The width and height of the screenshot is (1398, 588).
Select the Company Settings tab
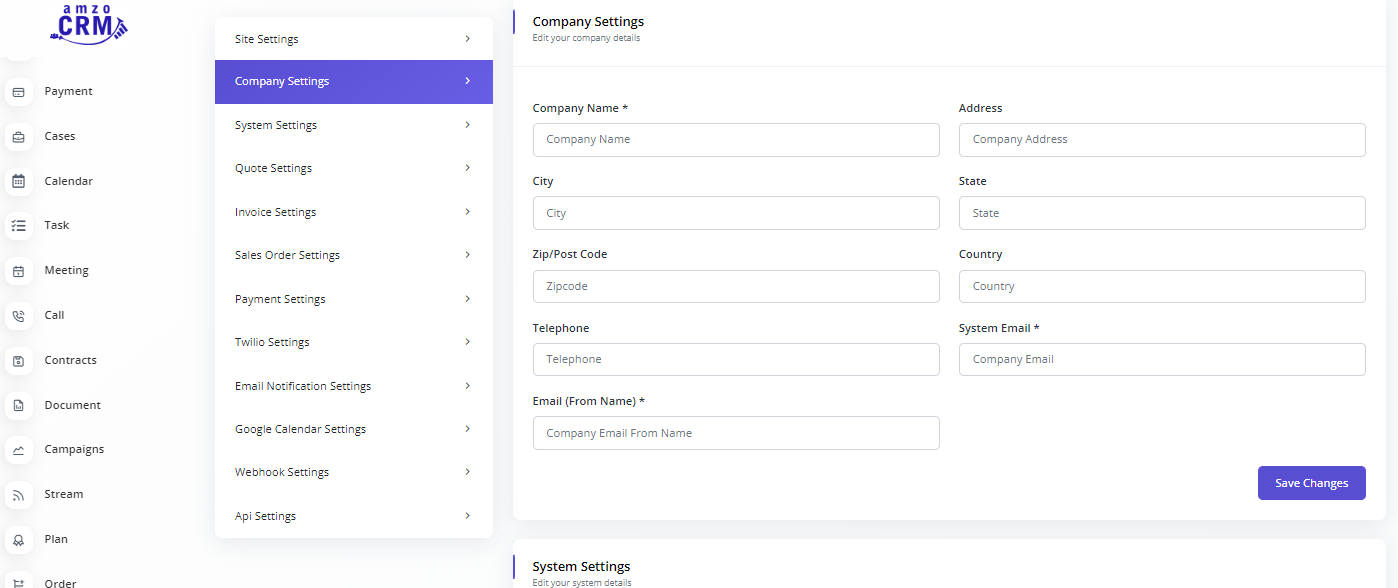[354, 82]
